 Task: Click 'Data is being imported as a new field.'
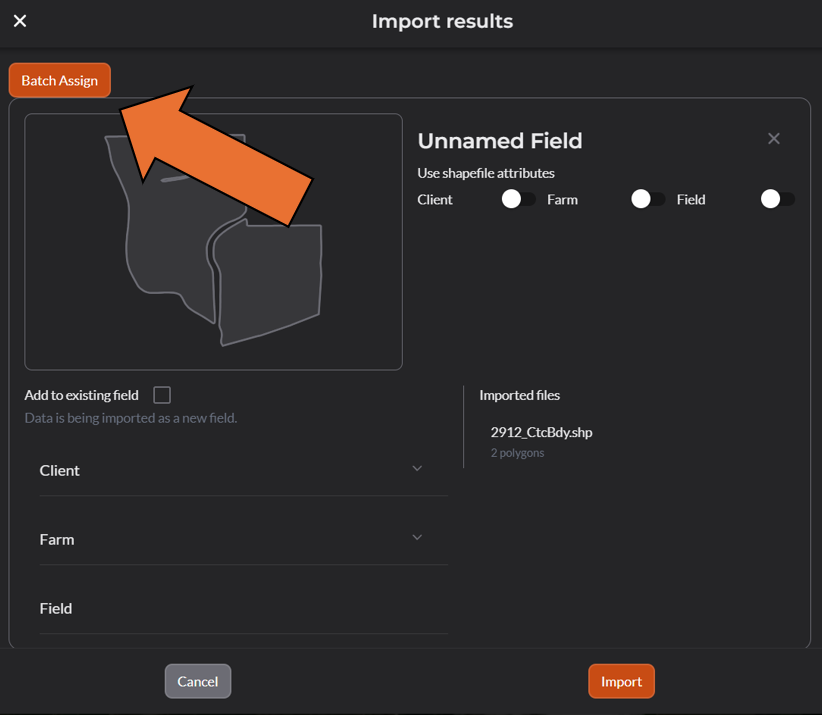131,418
